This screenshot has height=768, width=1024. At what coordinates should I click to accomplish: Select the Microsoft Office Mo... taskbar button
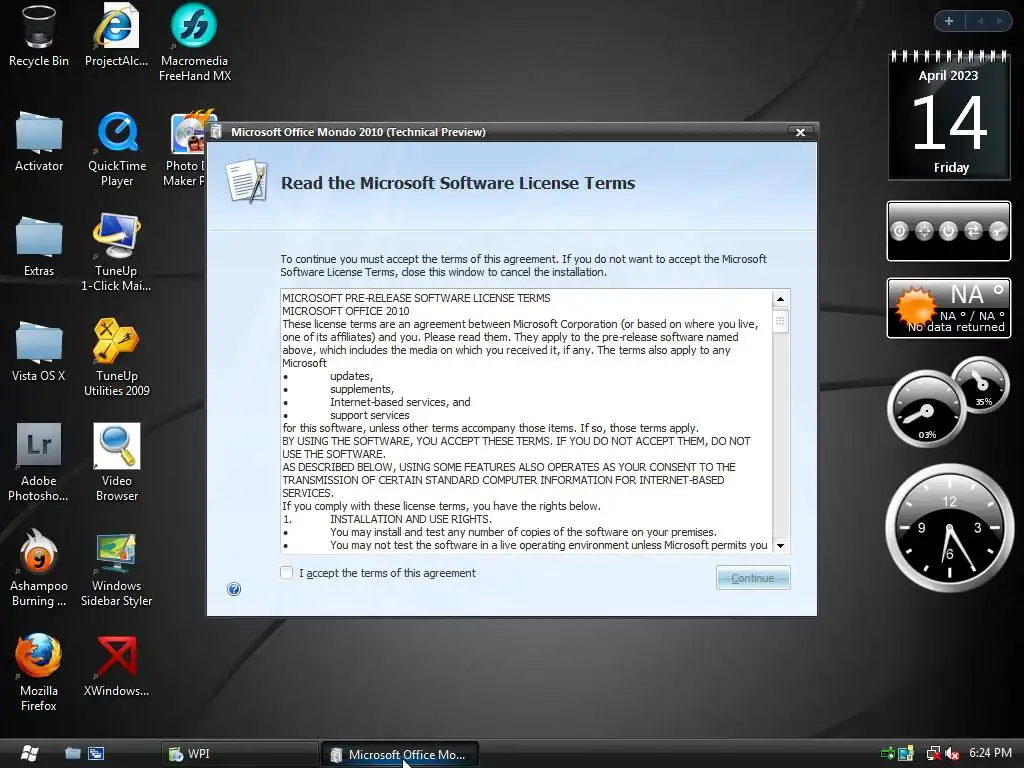click(x=400, y=754)
